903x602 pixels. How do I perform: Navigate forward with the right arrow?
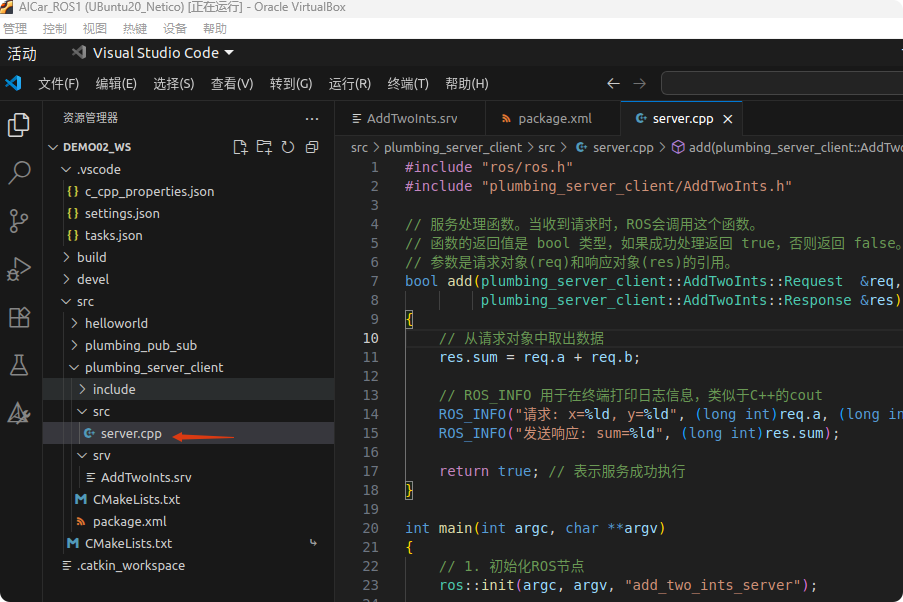(x=640, y=84)
